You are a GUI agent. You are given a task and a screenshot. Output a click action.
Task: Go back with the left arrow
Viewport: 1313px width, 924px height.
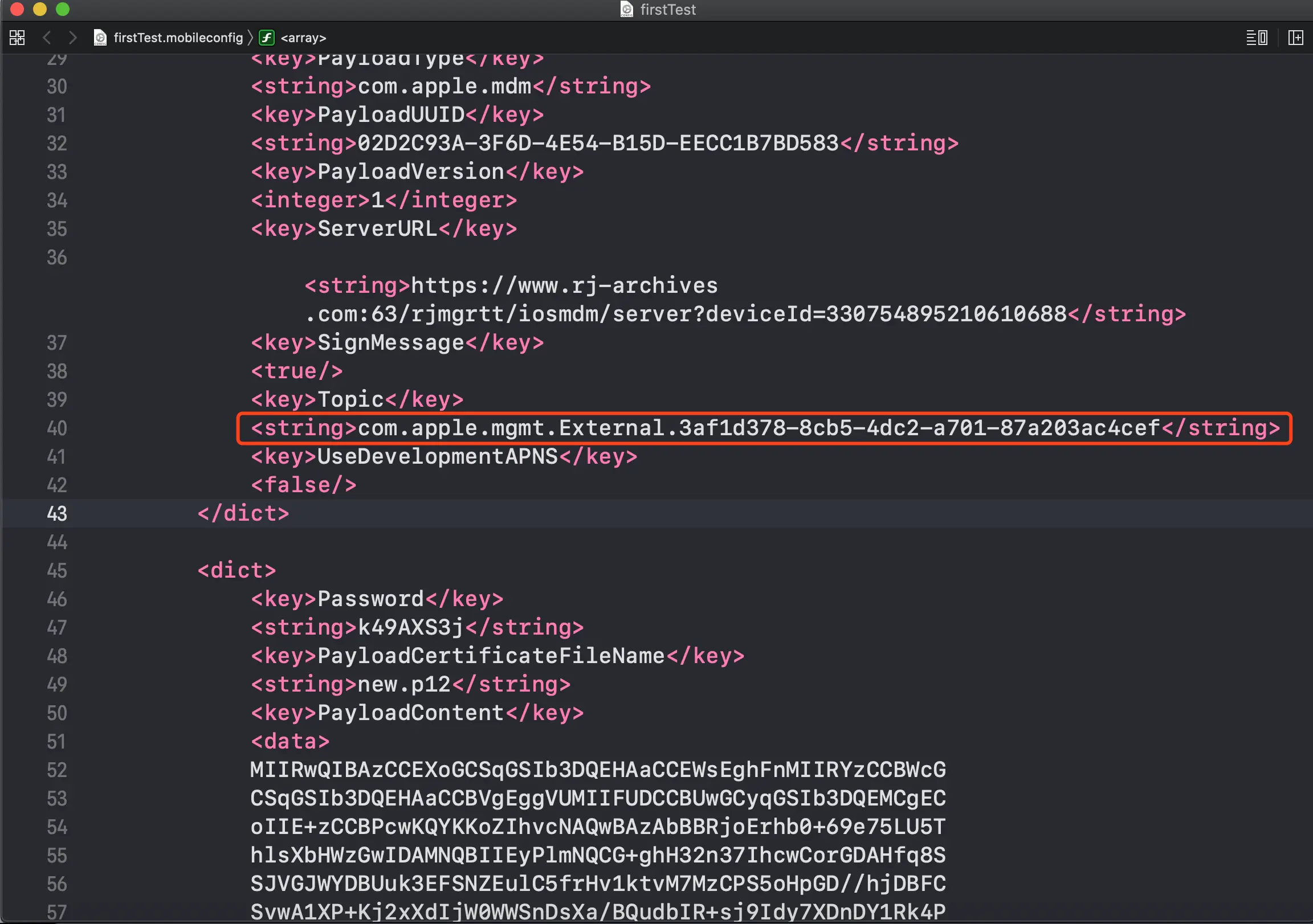tap(47, 38)
